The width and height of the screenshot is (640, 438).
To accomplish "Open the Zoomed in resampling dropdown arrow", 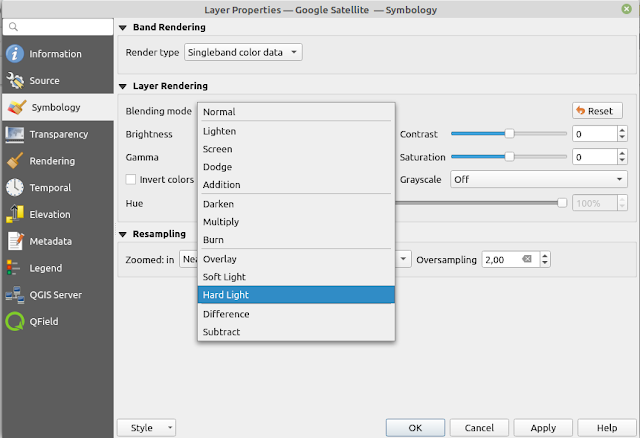I will (x=403, y=259).
